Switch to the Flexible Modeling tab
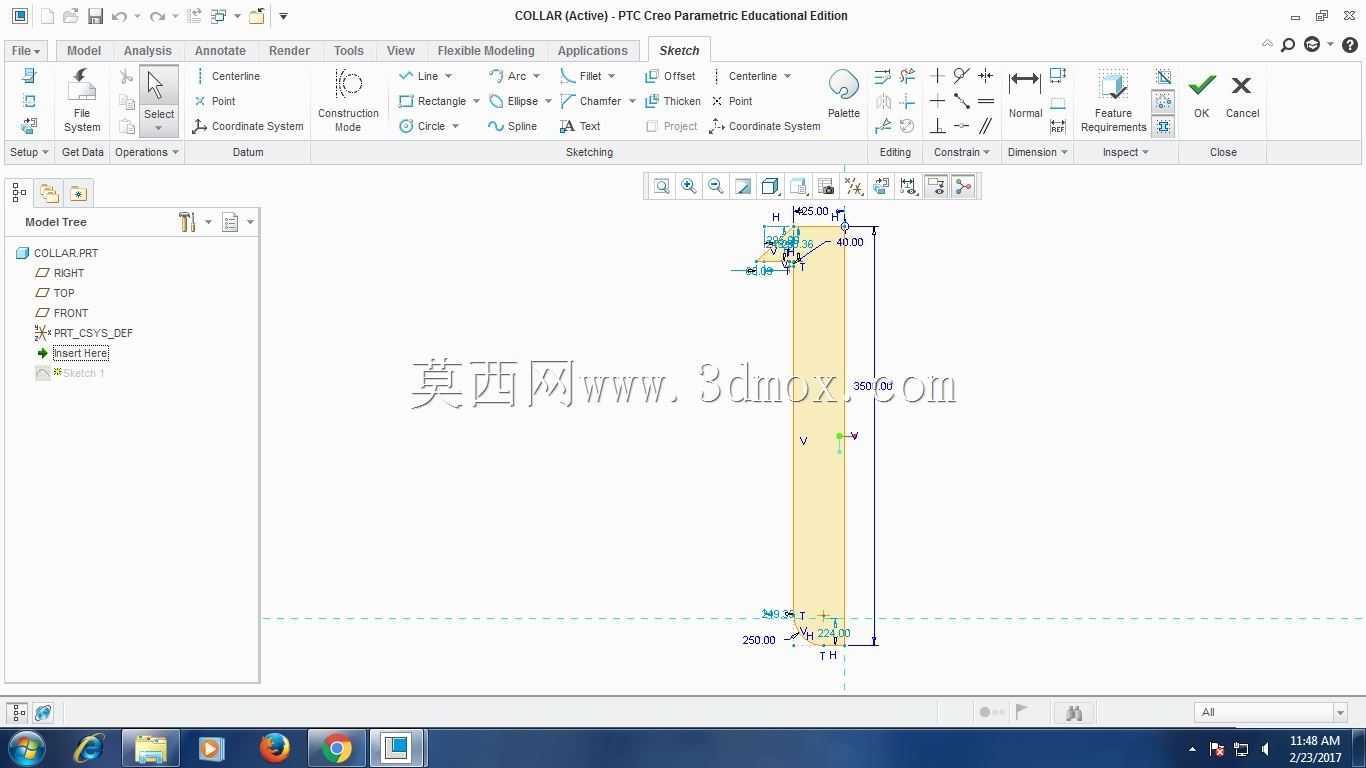The width and height of the screenshot is (1366, 768). click(486, 50)
